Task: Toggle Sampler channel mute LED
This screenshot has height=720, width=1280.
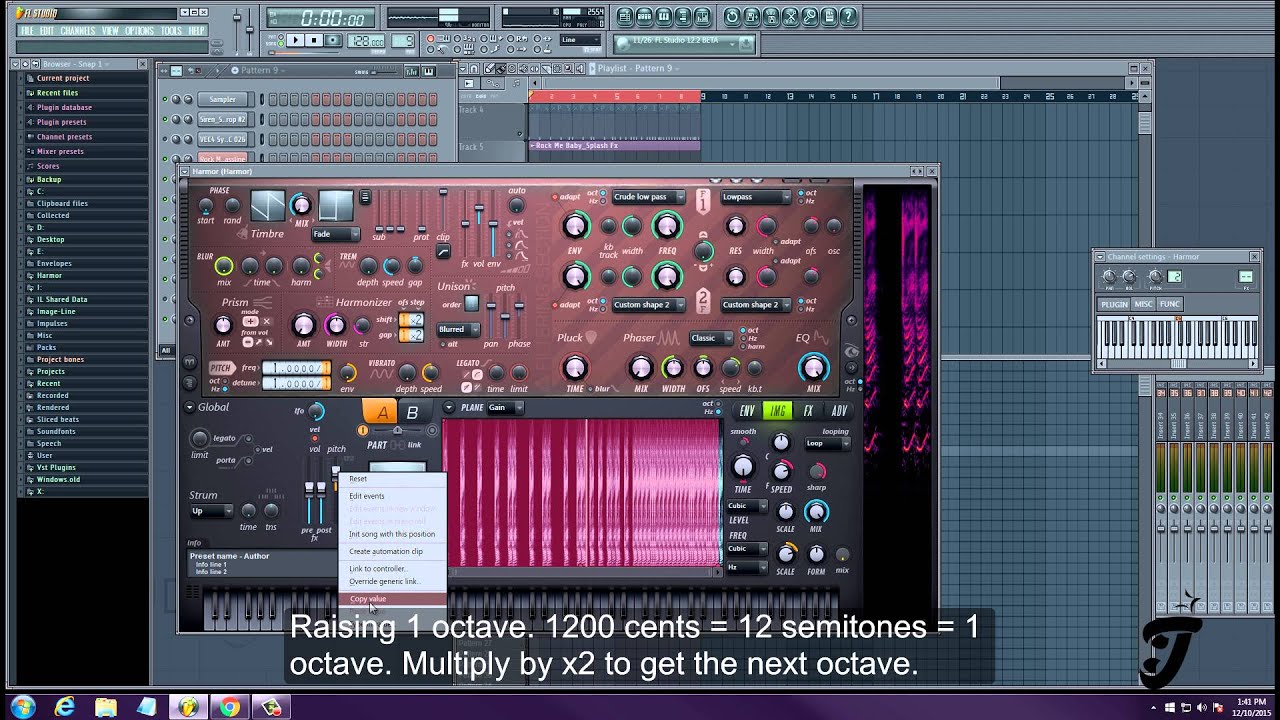Action: [x=166, y=99]
